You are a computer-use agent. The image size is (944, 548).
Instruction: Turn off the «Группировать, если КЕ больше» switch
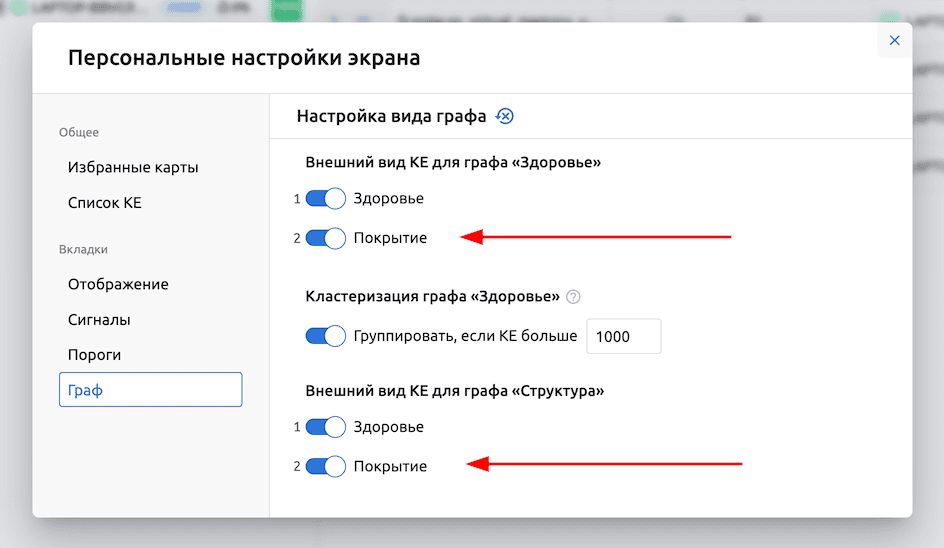click(326, 336)
